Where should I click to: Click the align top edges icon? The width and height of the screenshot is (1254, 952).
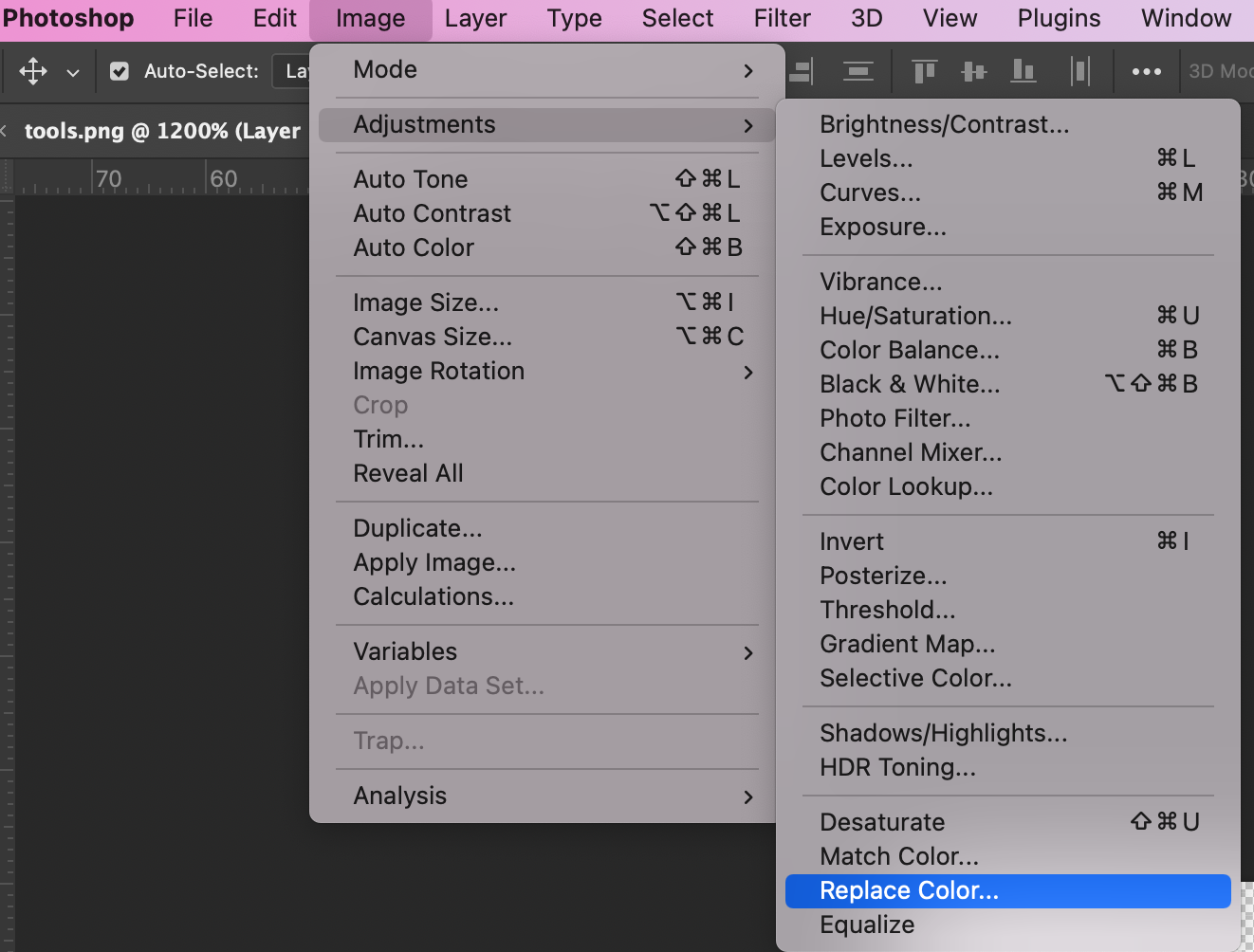click(x=924, y=71)
